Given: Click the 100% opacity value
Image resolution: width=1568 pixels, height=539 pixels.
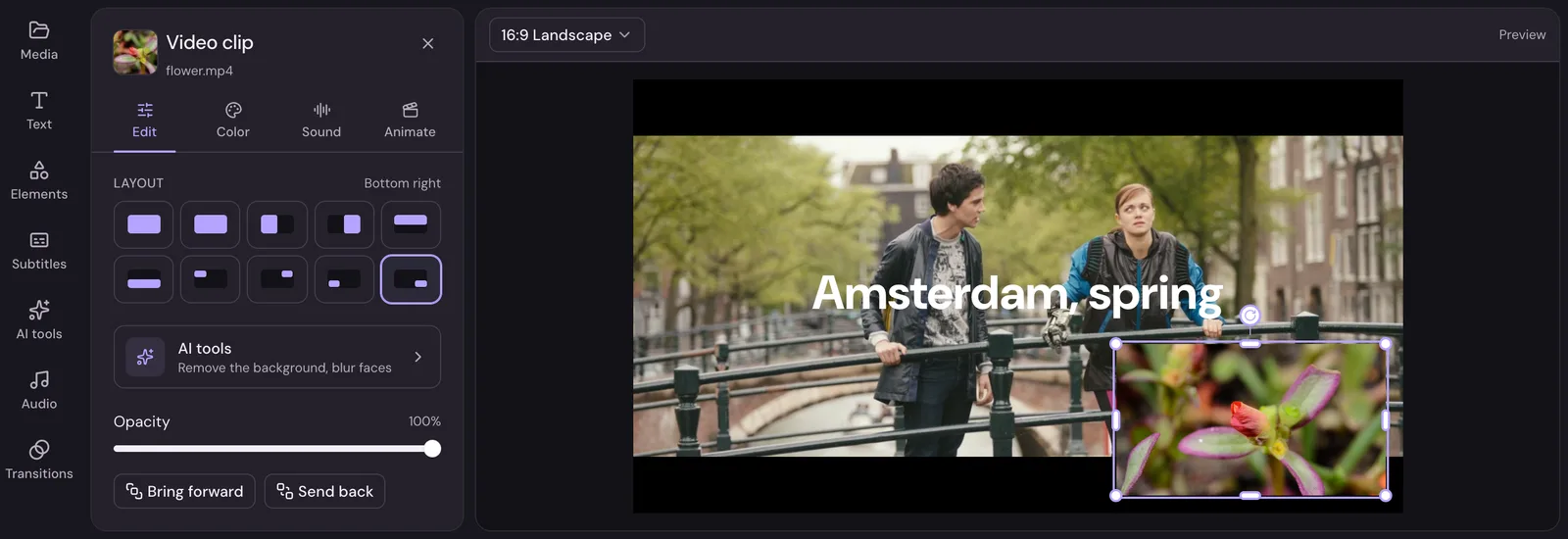Looking at the screenshot, I should pos(424,421).
